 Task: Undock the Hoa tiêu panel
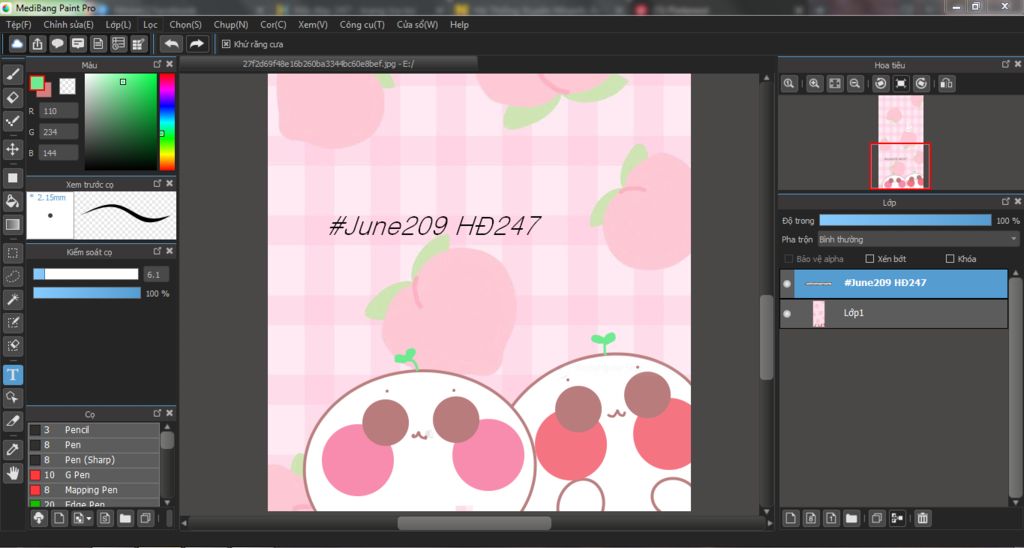(1006, 64)
